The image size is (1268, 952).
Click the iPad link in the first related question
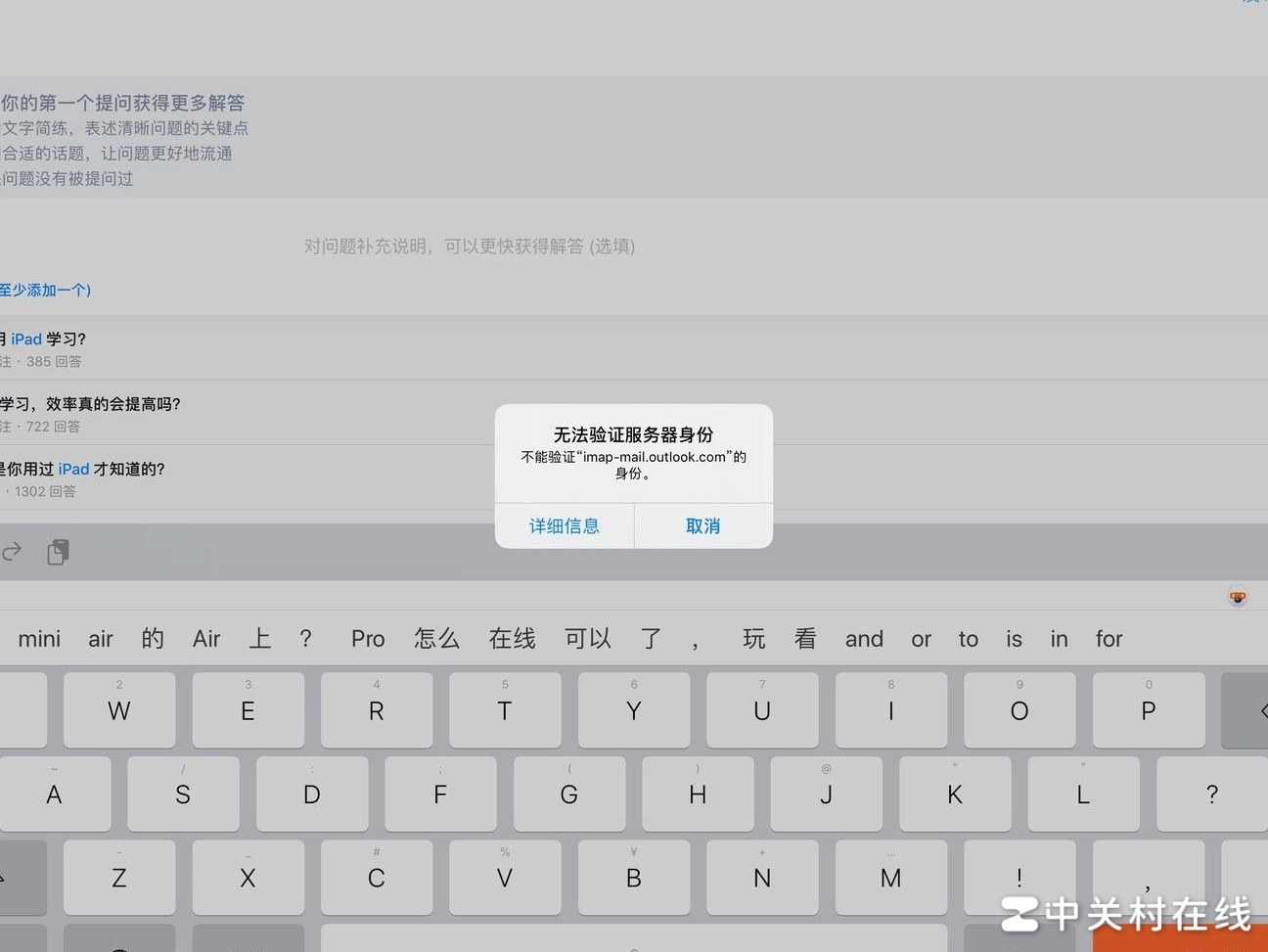(x=24, y=339)
